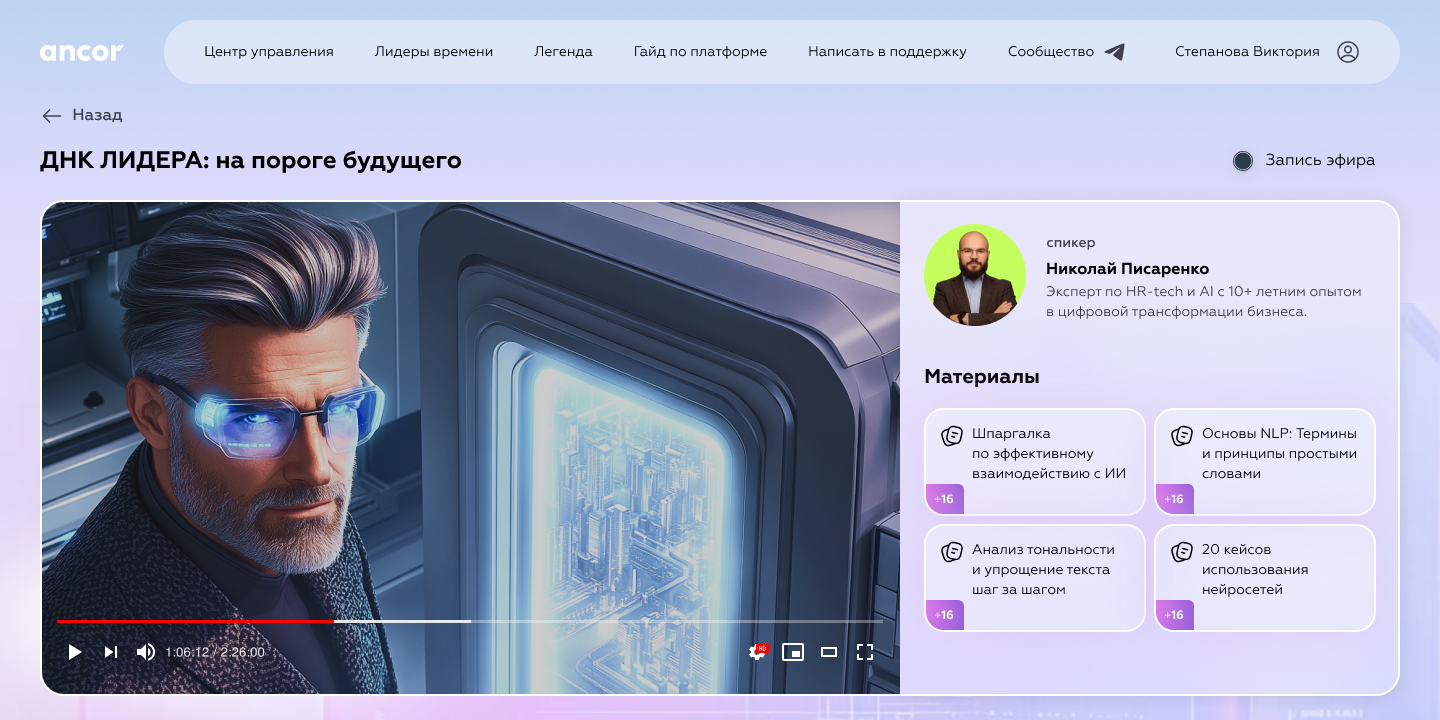Click the ancor logo

tap(81, 52)
